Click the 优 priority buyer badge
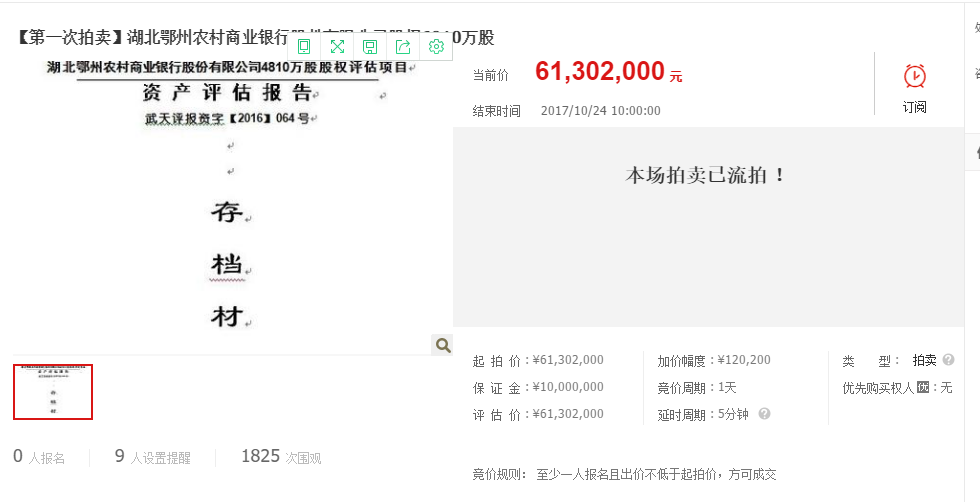The width and height of the screenshot is (980, 502). [923, 387]
